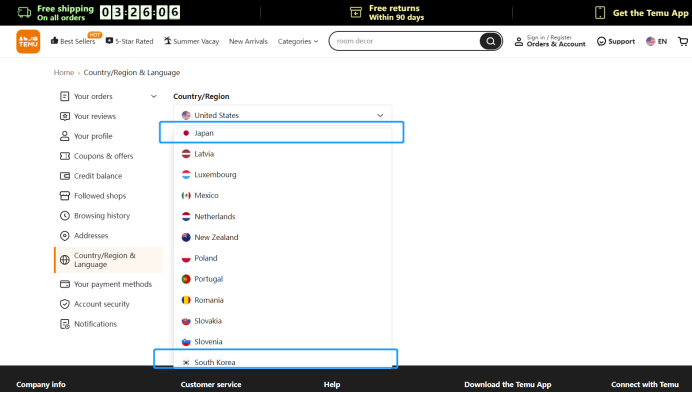This screenshot has width=692, height=393.
Task: Open the Categories dropdown menu
Action: click(x=297, y=42)
